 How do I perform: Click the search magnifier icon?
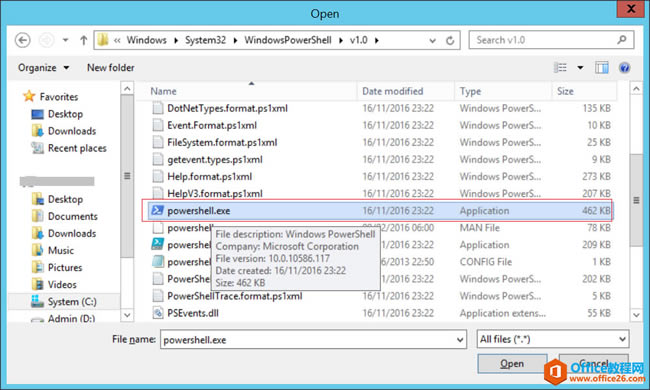[x=621, y=40]
